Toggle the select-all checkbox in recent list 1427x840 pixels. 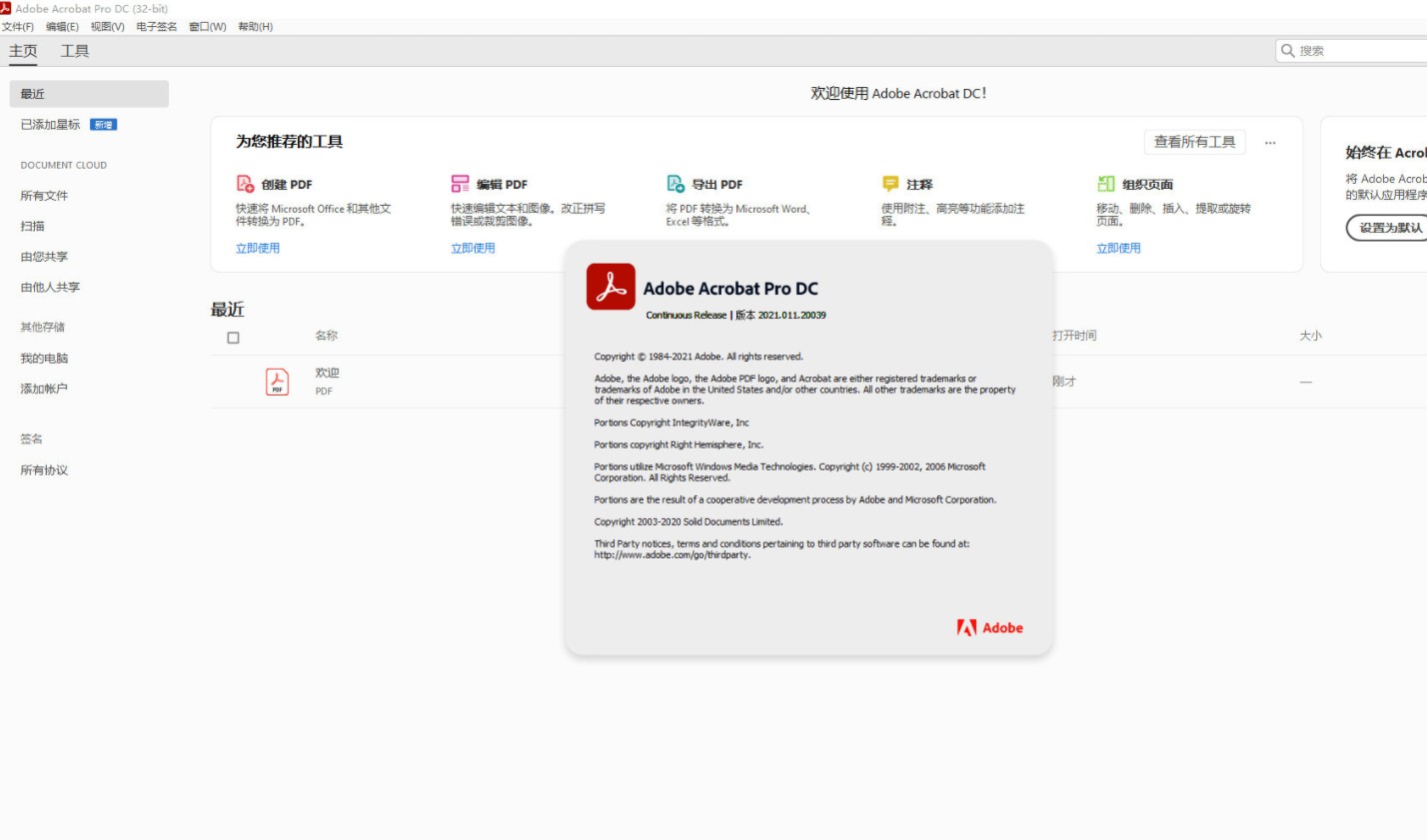click(233, 338)
